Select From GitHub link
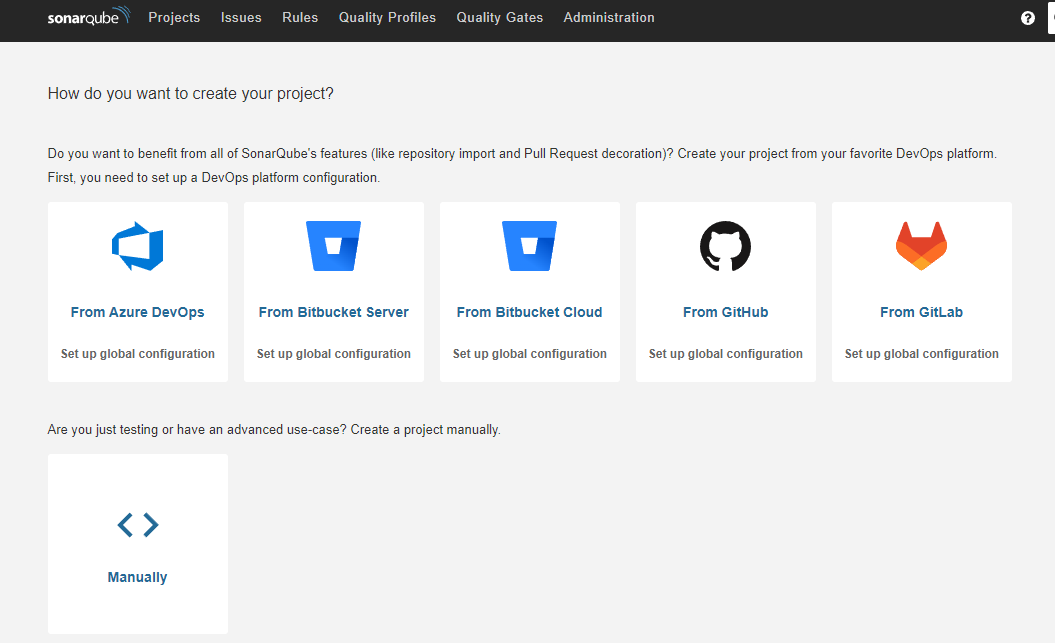 pyautogui.click(x=725, y=312)
